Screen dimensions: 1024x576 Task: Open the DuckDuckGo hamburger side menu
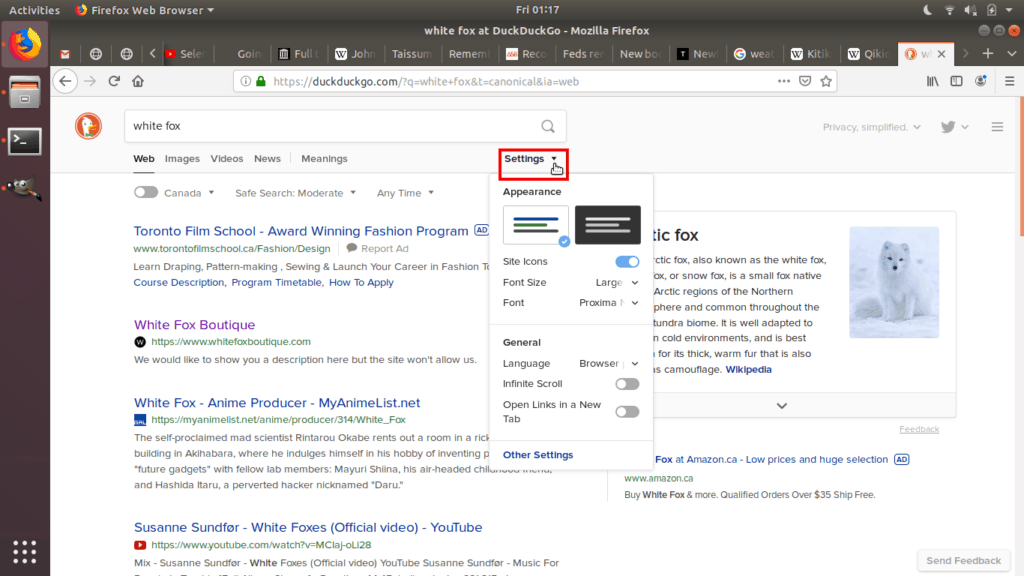pyautogui.click(x=997, y=127)
